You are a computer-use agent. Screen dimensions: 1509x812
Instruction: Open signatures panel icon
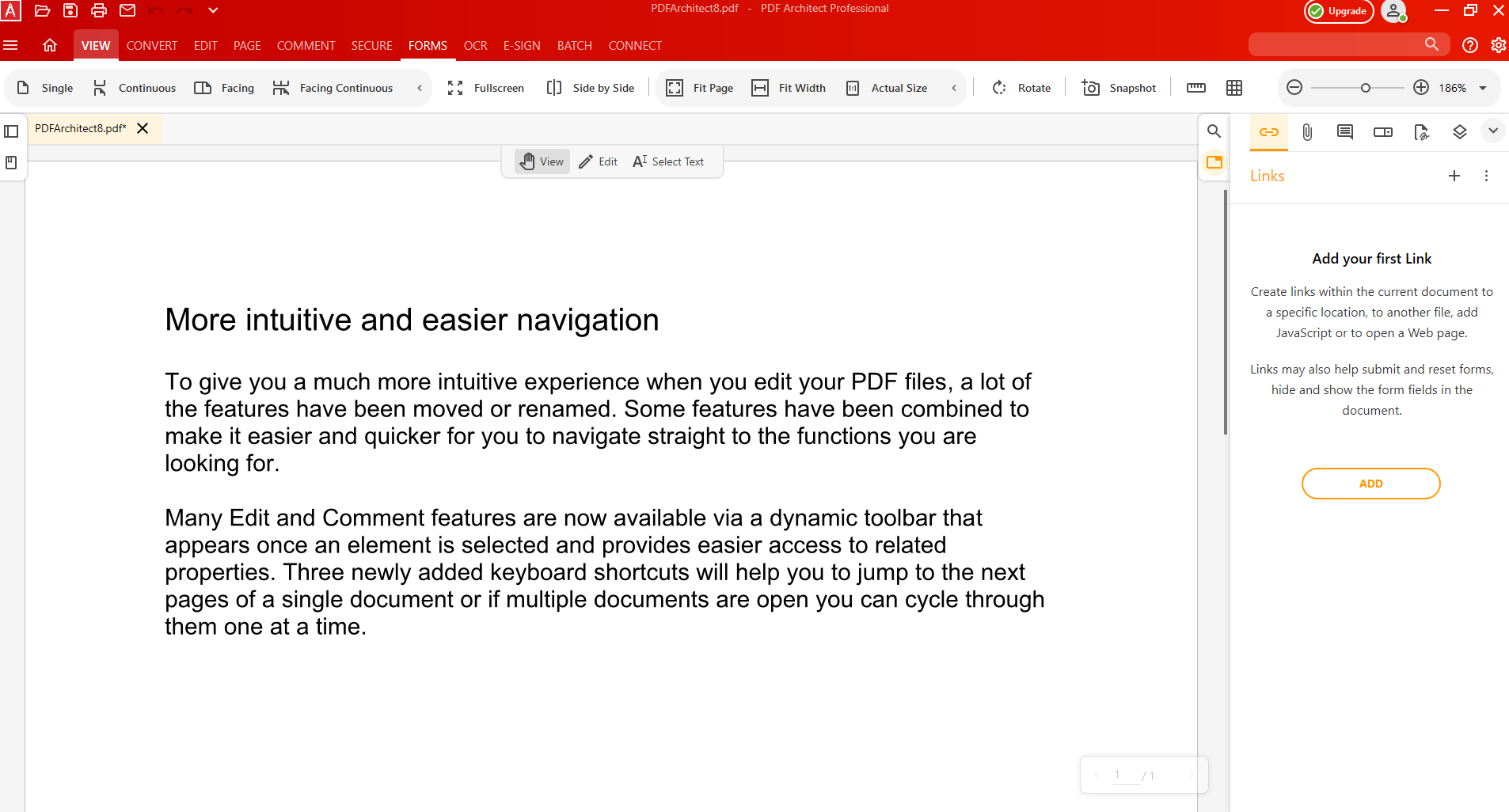[1421, 132]
